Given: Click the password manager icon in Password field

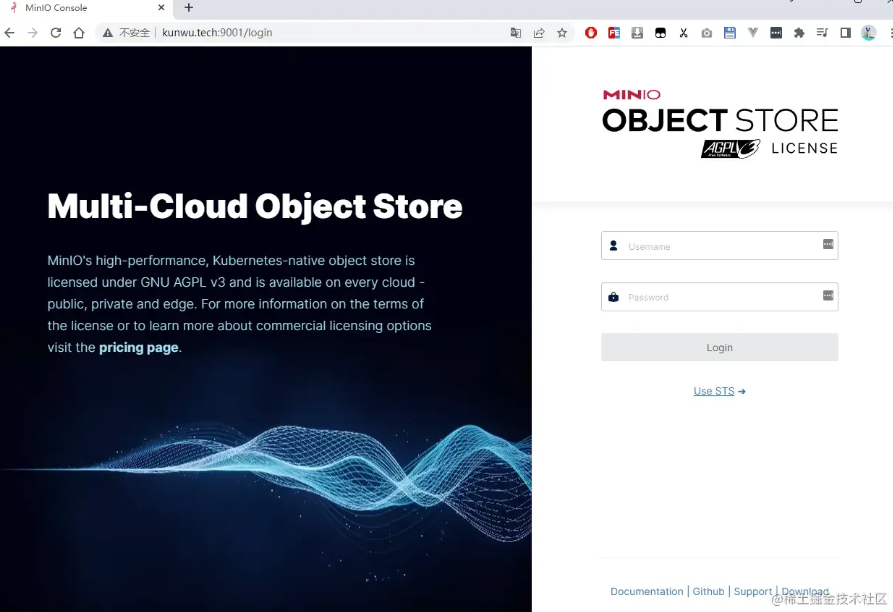Looking at the screenshot, I should click(x=828, y=295).
